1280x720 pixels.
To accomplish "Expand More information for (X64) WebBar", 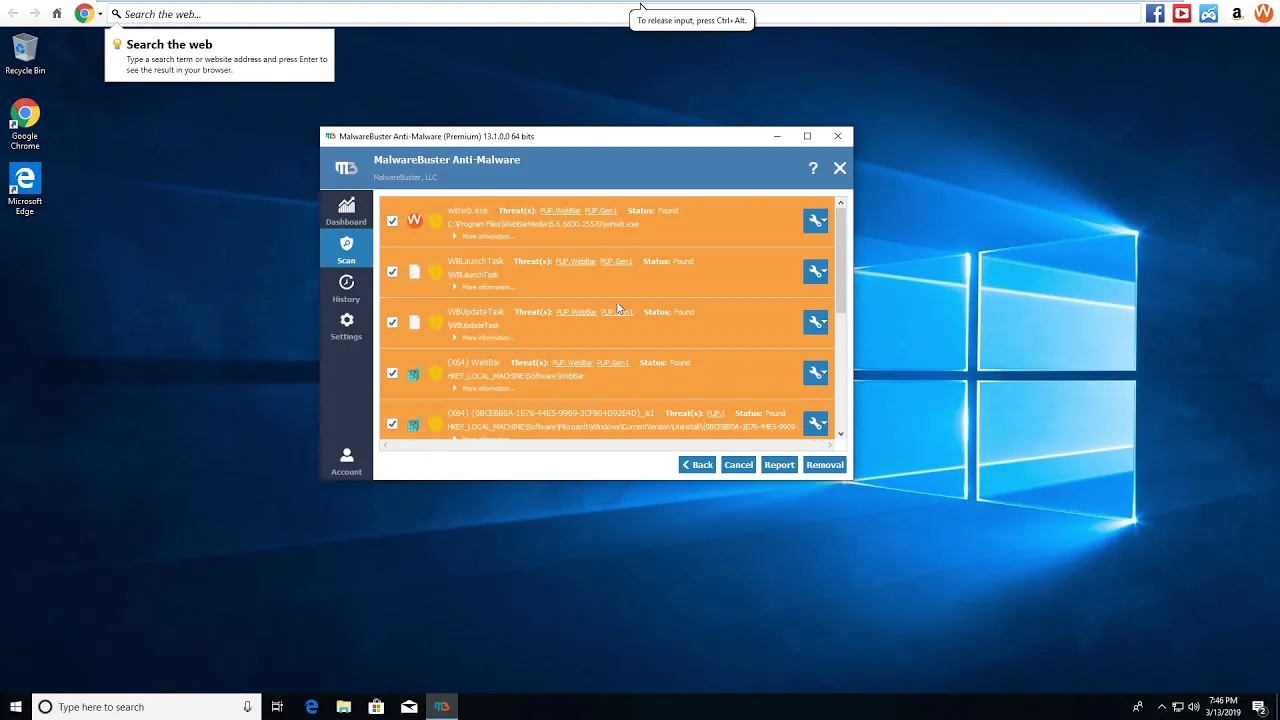I will click(x=484, y=389).
